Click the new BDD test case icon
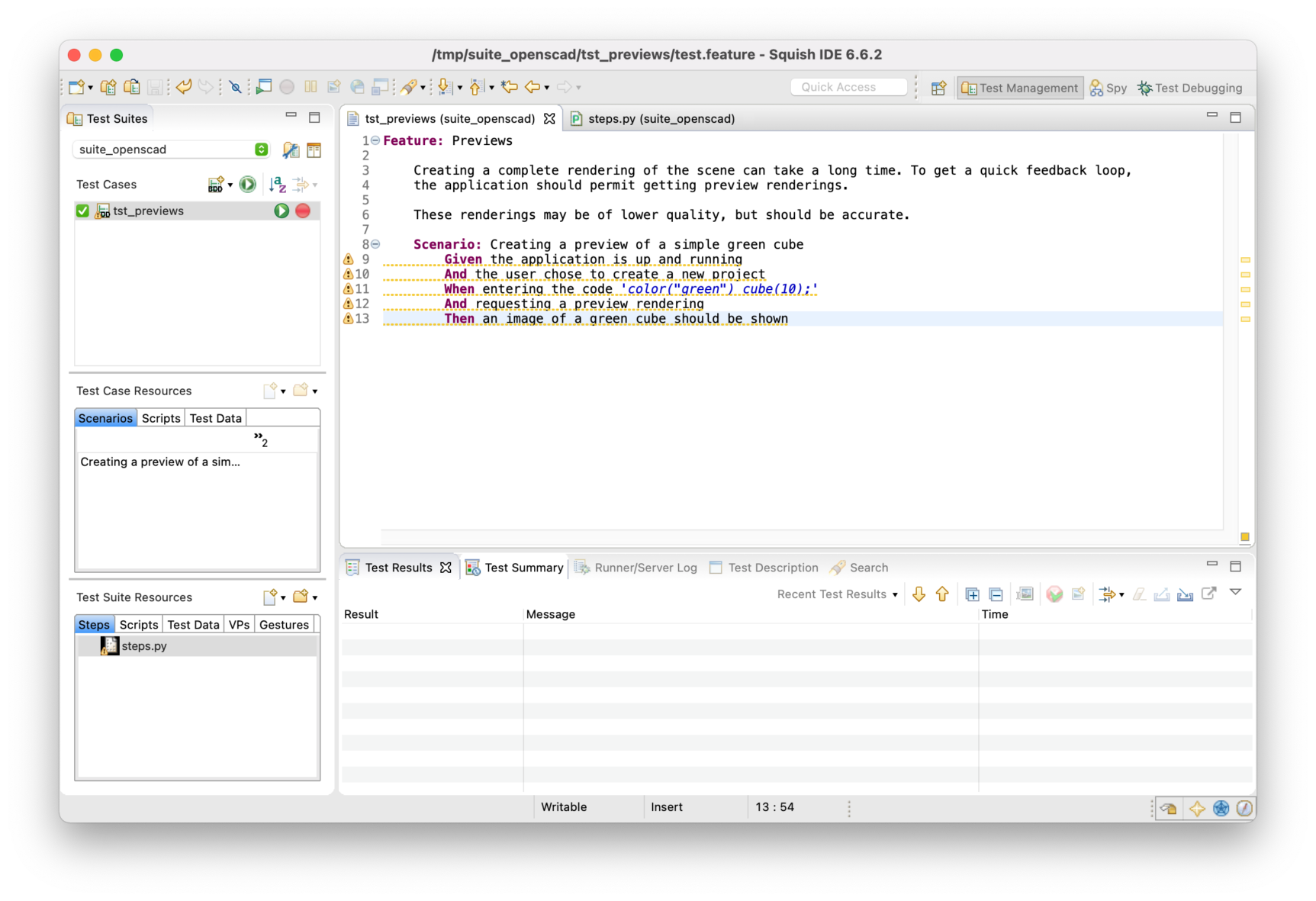The height and width of the screenshot is (901, 1316). [216, 185]
